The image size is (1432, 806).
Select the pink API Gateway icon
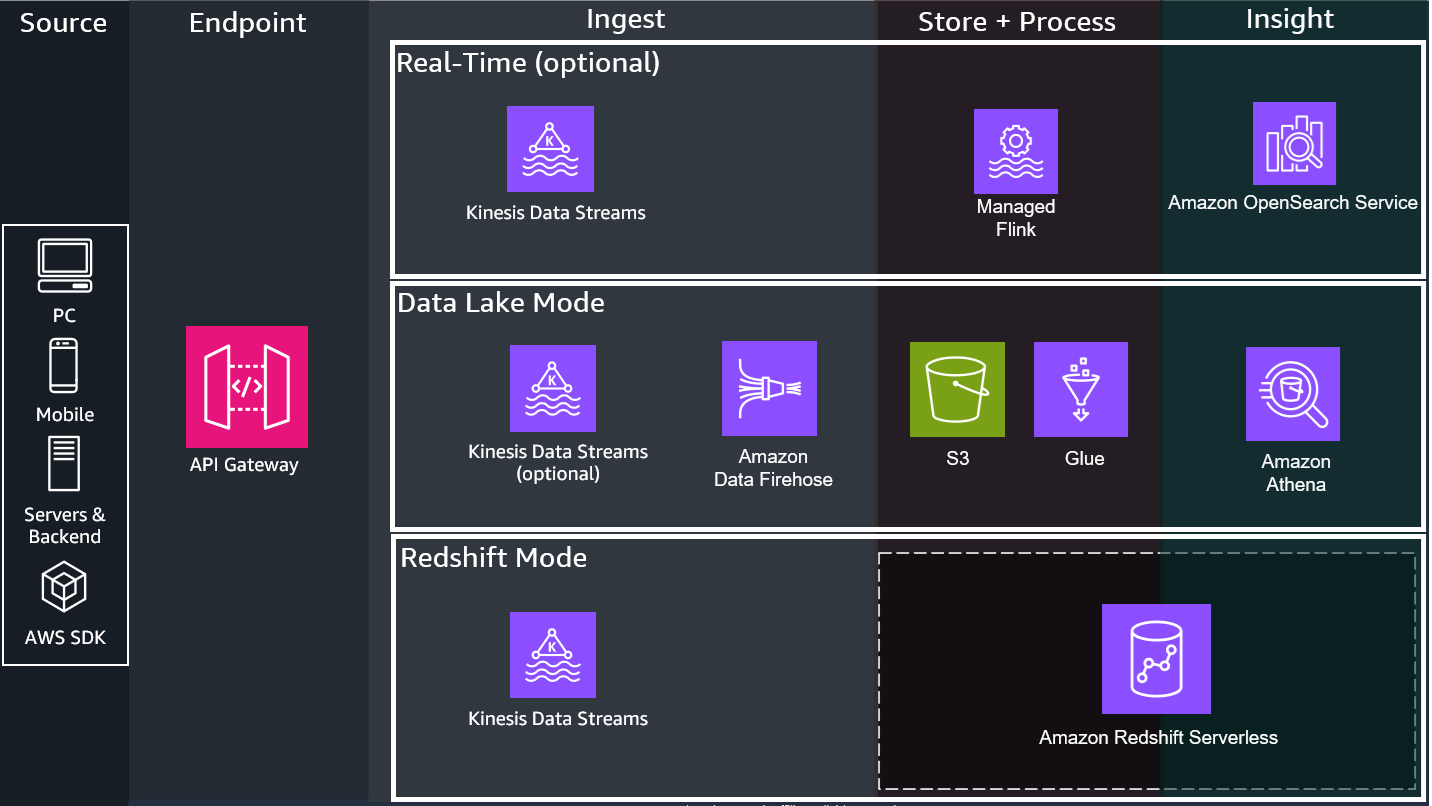click(247, 386)
